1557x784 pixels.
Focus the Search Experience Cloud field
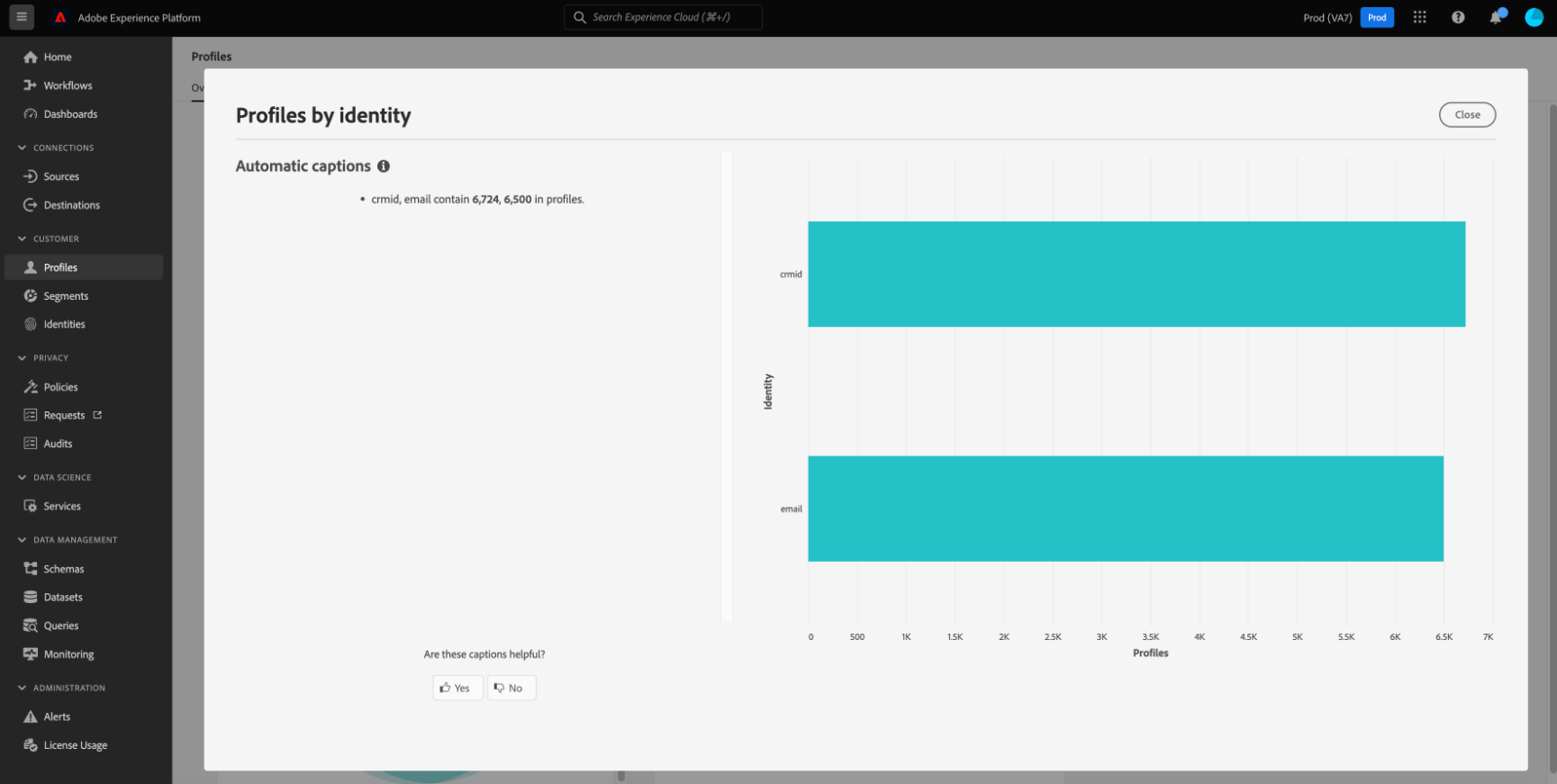(663, 17)
